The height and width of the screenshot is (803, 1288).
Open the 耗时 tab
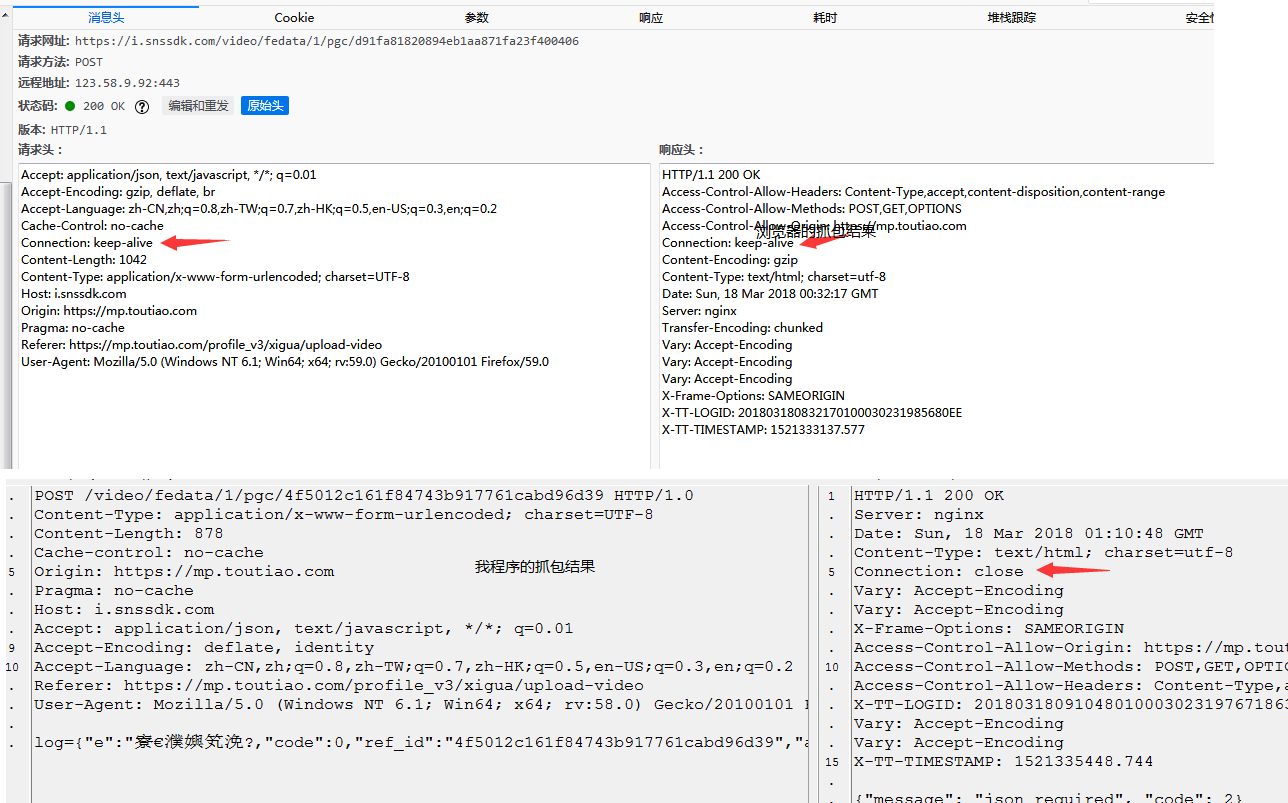coord(825,18)
